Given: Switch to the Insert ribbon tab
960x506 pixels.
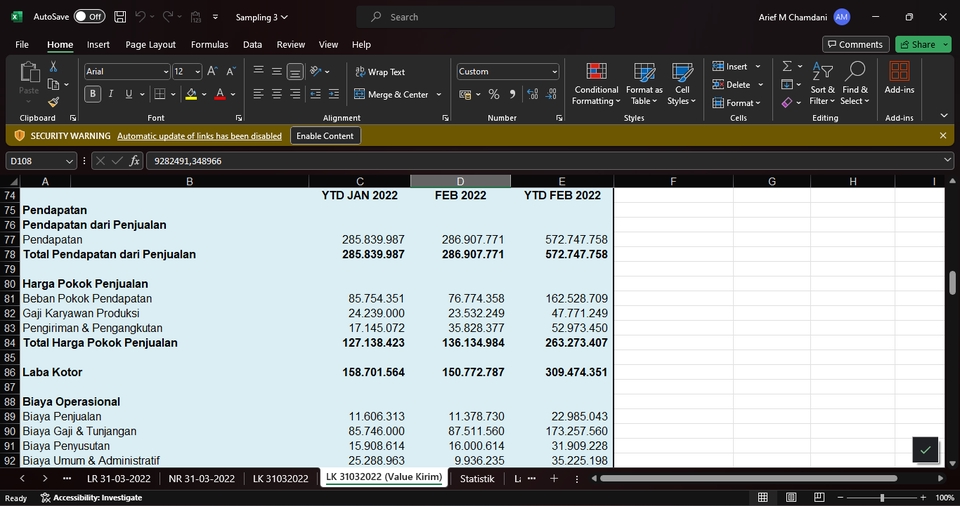Looking at the screenshot, I should 98,44.
